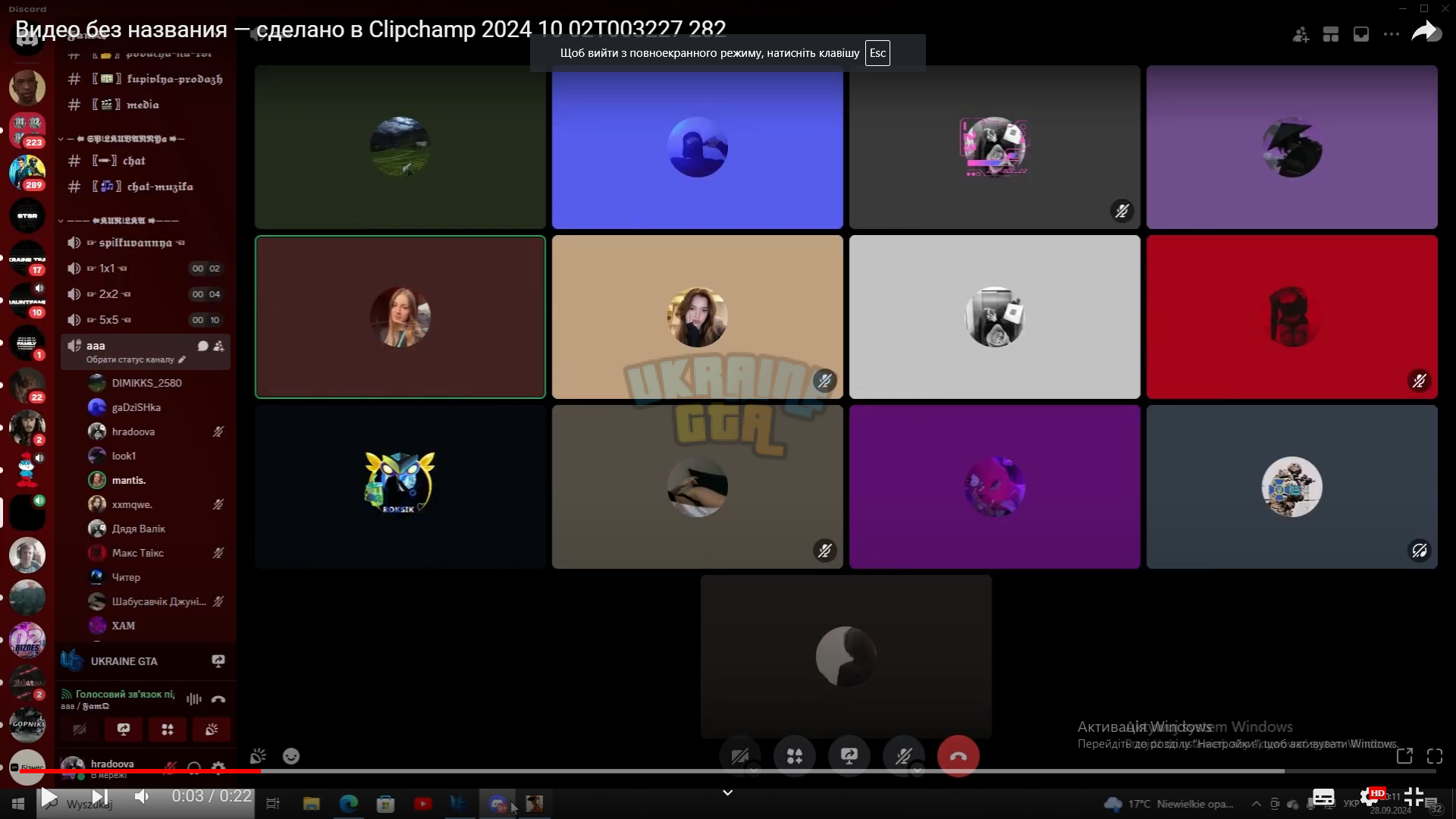The width and height of the screenshot is (1456, 819).
Task: Turn on camera in the sidebar voice panel
Action: [80, 730]
